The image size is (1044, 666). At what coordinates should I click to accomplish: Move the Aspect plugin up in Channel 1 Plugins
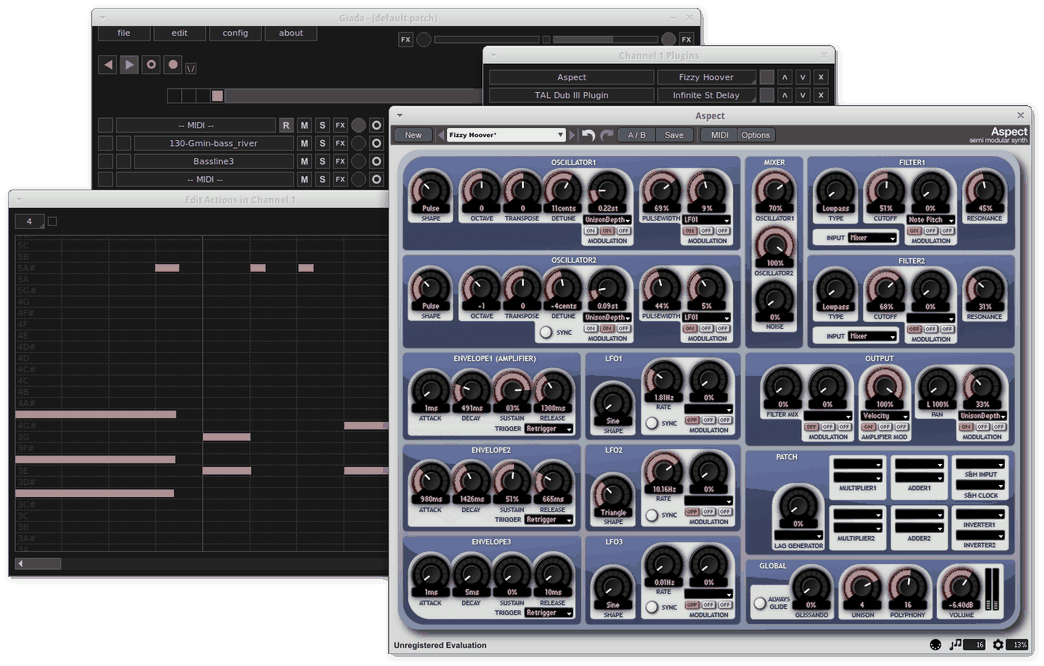[x=785, y=77]
